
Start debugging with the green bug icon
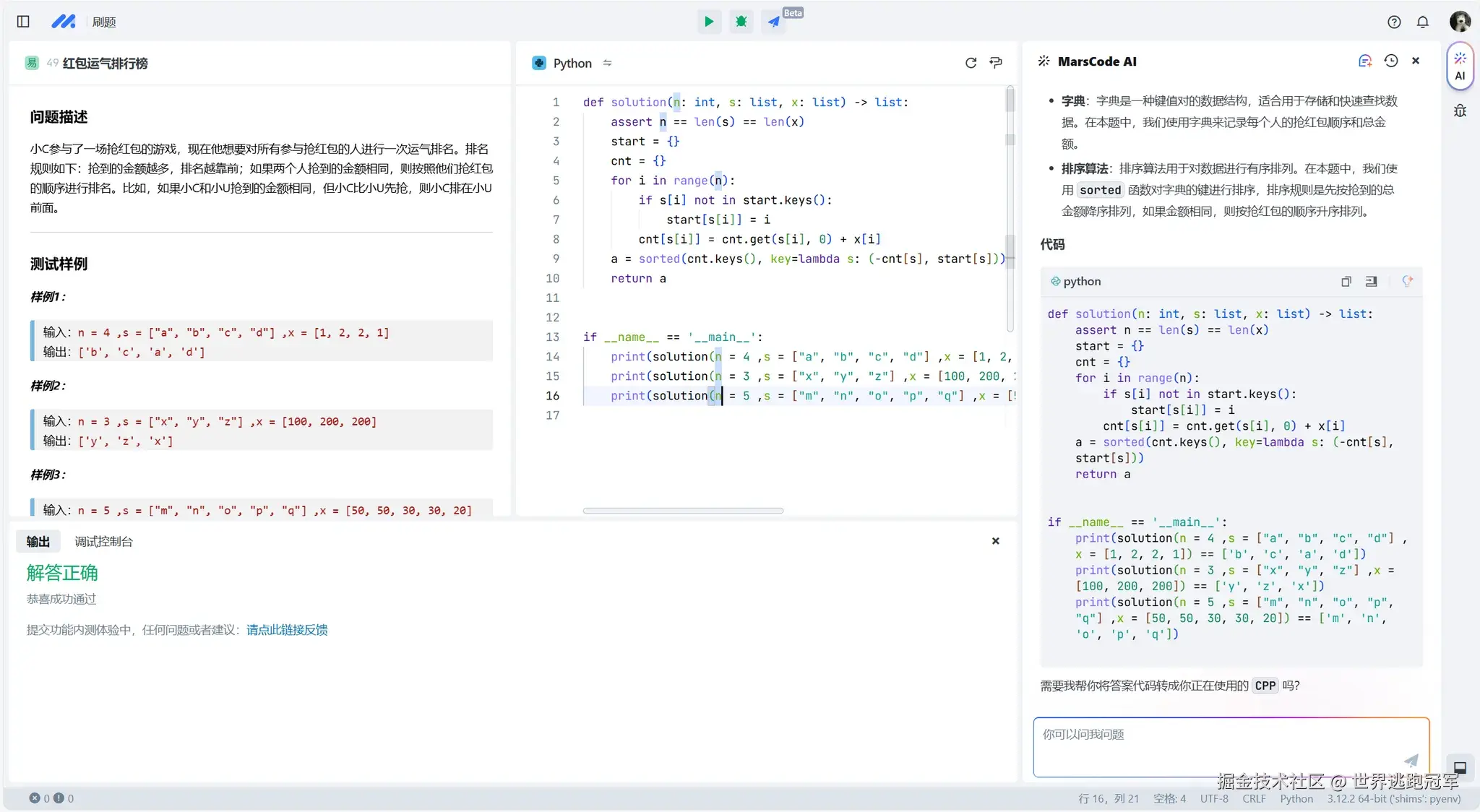pyautogui.click(x=741, y=22)
